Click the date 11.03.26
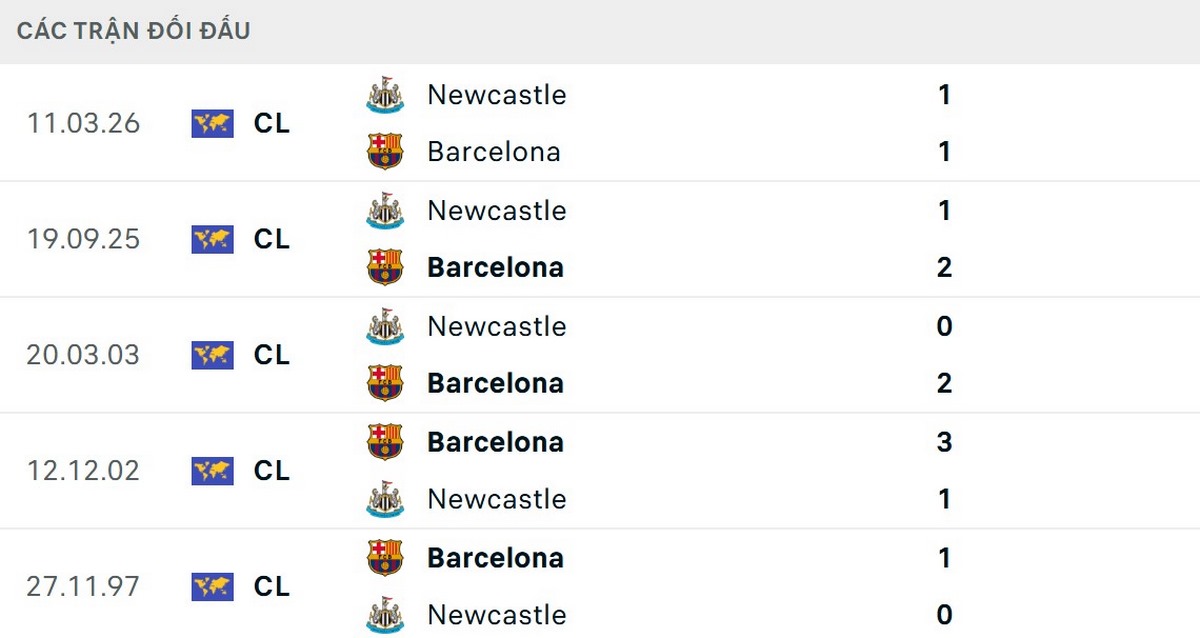This screenshot has height=638, width=1200. click(x=83, y=123)
